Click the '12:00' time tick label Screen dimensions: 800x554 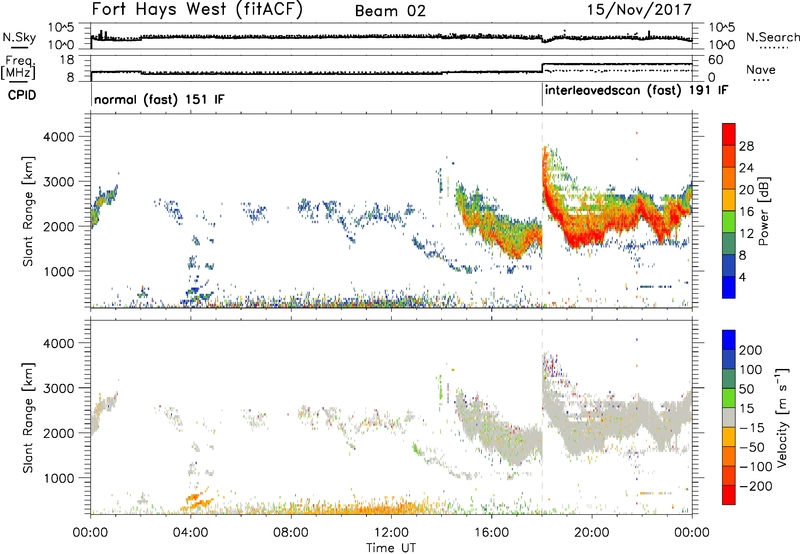[391, 533]
